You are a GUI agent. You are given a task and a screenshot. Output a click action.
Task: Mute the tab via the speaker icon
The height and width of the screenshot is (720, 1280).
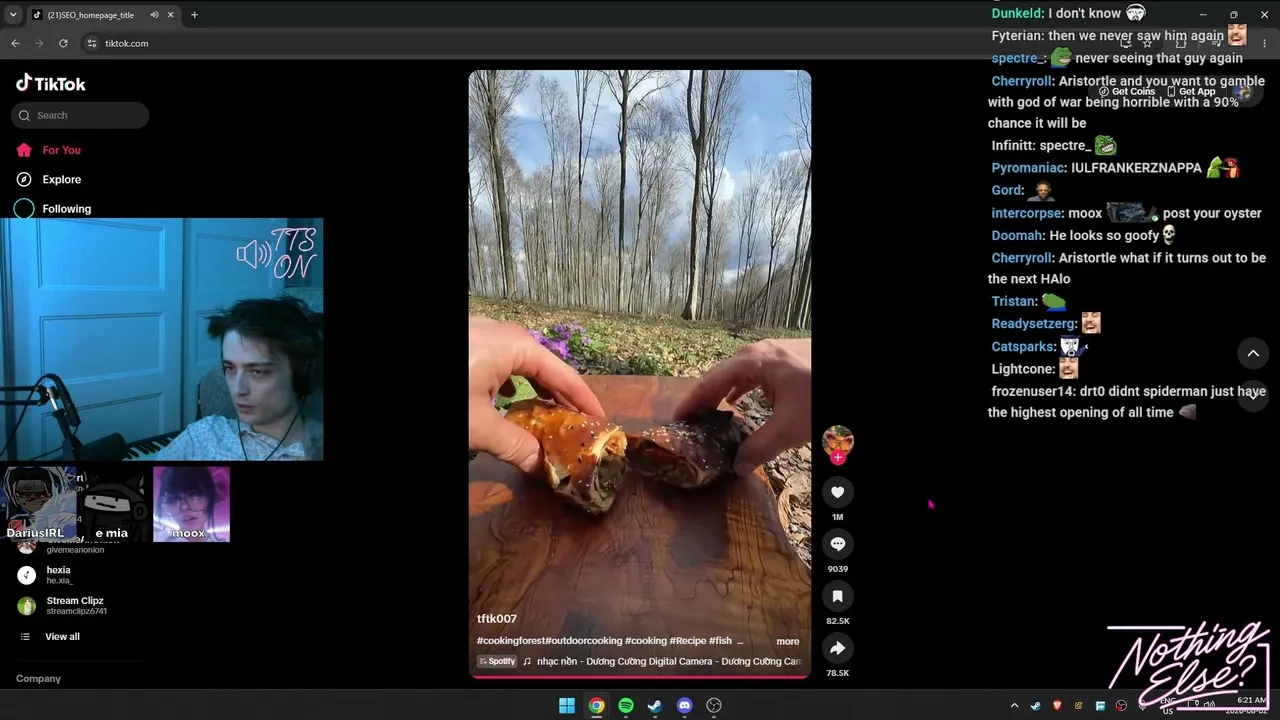(155, 15)
